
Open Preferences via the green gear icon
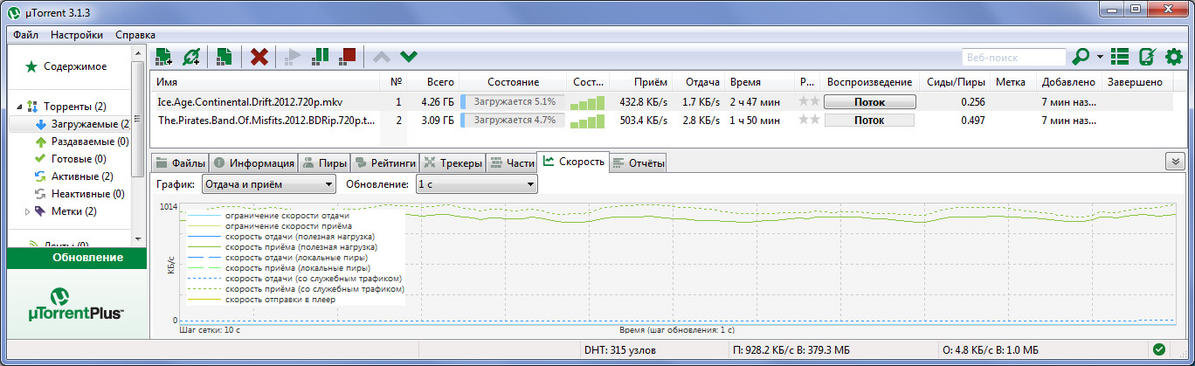click(1174, 56)
